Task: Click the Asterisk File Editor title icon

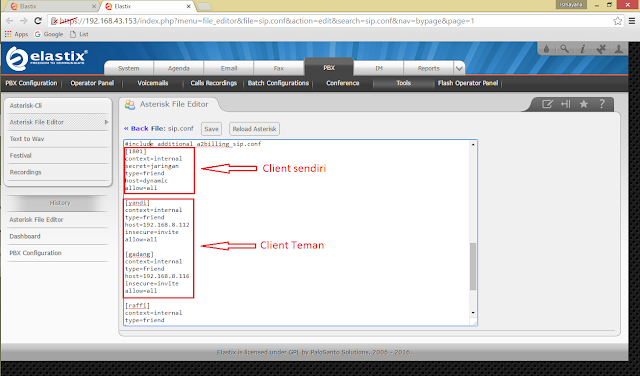Action: [130, 105]
